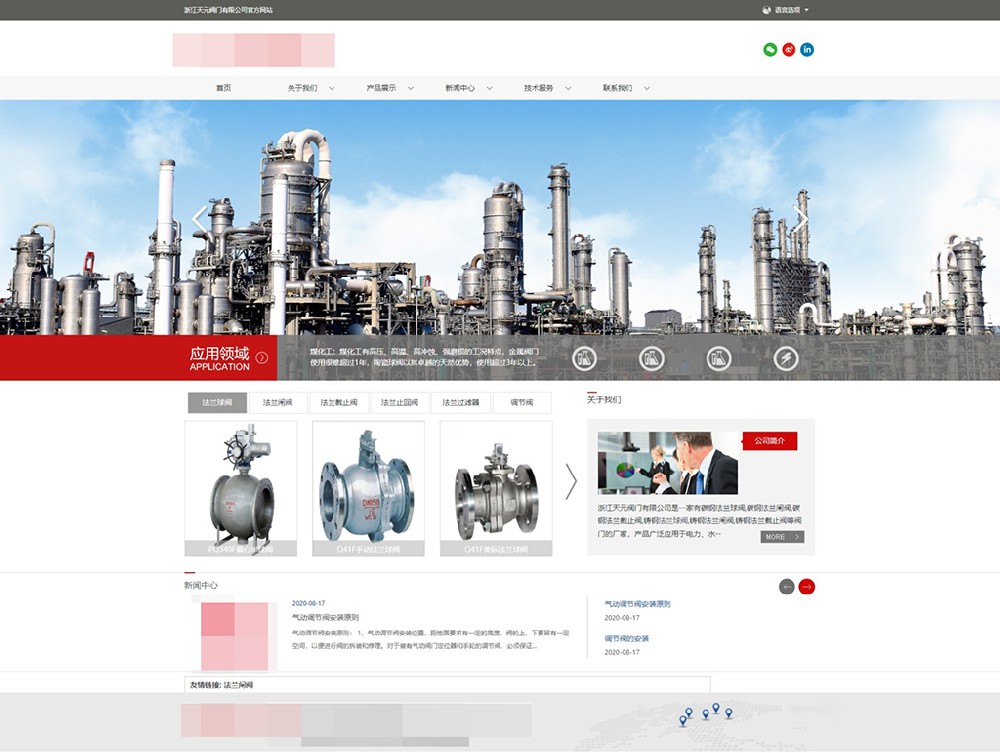Expand the 技术服务 nav menu
This screenshot has width=1000, height=753.
pos(547,88)
